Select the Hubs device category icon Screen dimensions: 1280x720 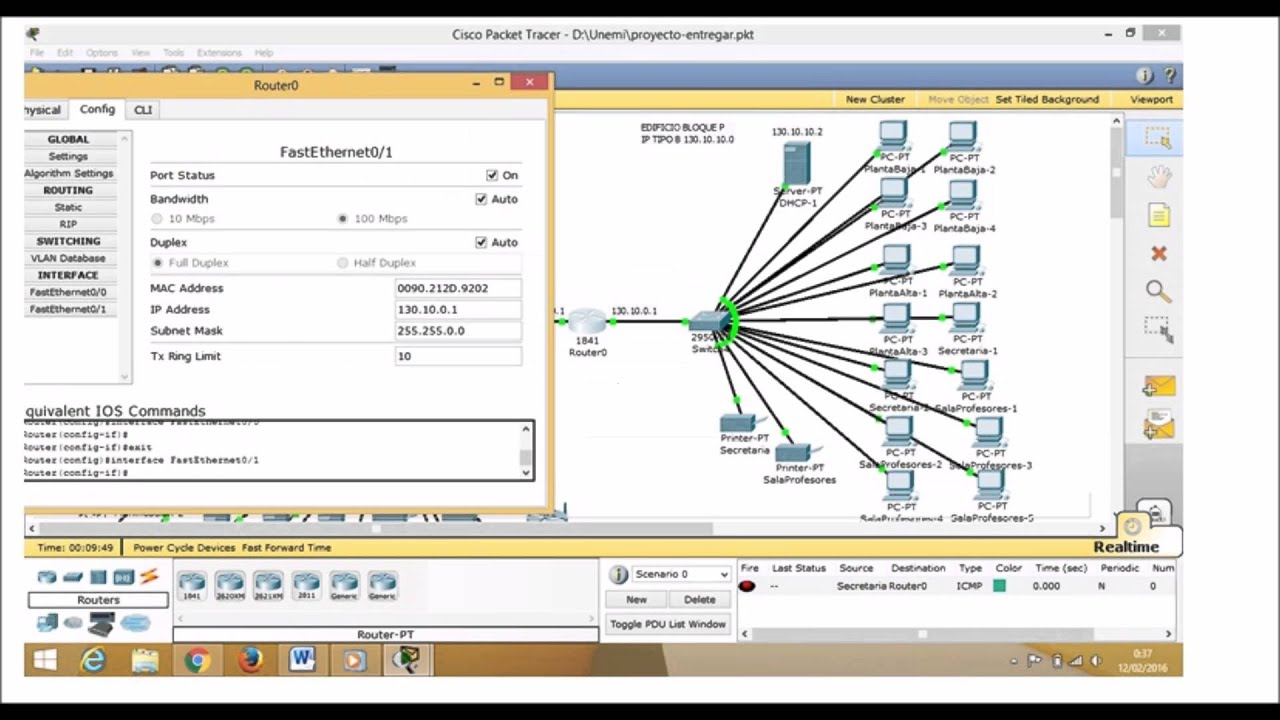(98, 577)
